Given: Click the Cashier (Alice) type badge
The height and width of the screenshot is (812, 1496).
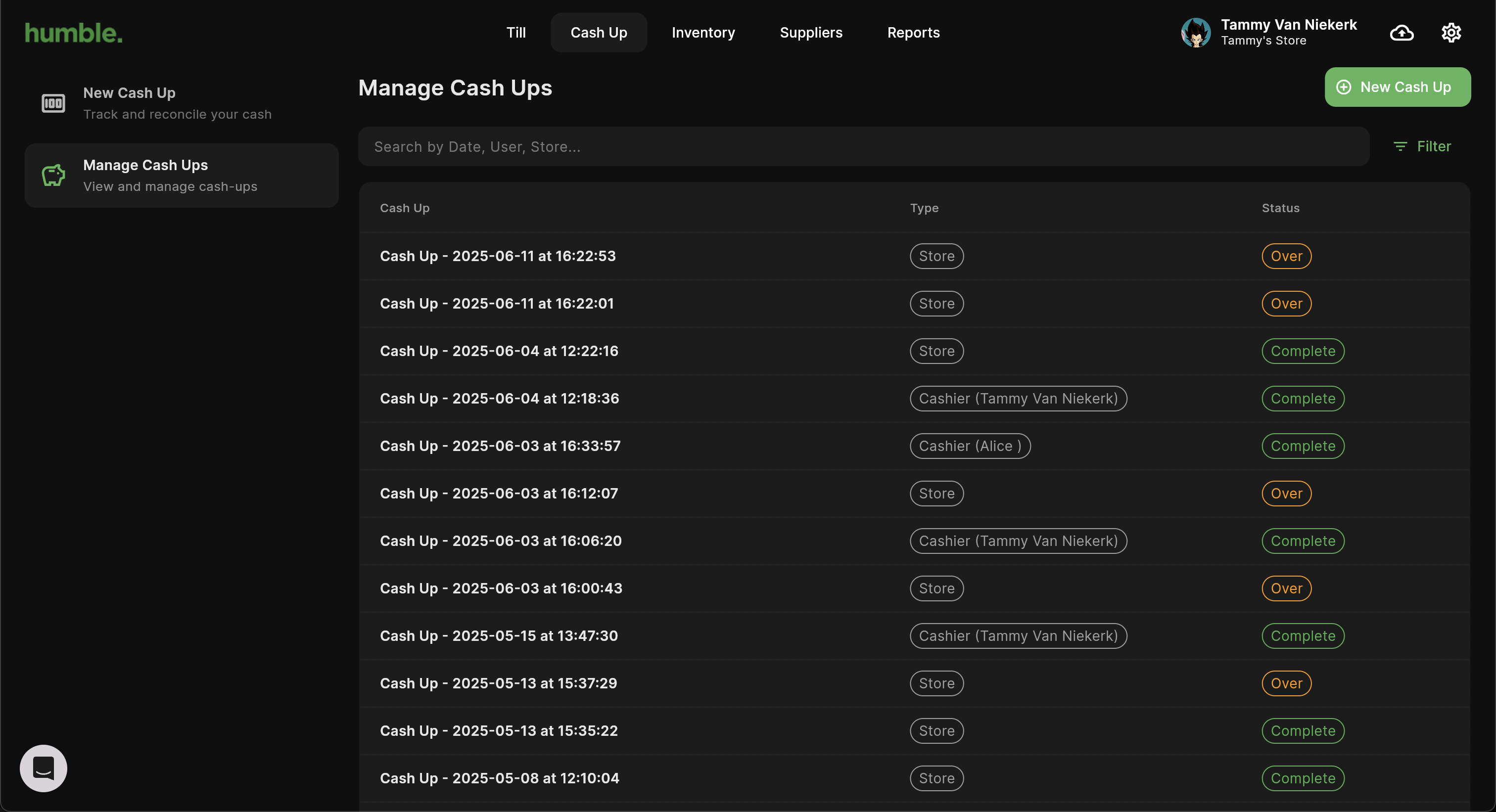Looking at the screenshot, I should pyautogui.click(x=970, y=446).
